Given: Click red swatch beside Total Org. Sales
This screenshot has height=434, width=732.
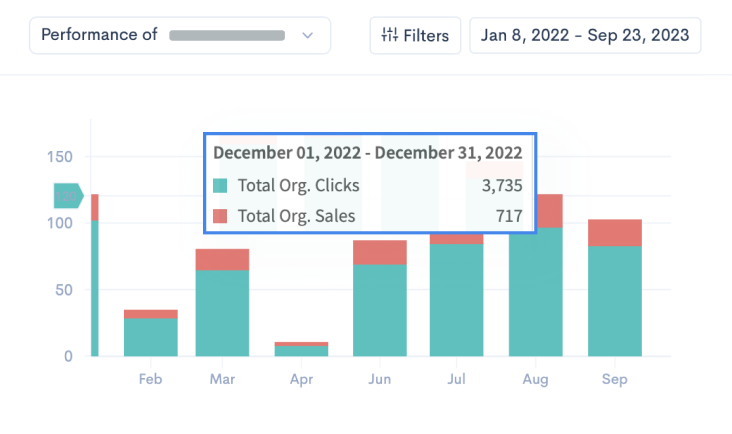Looking at the screenshot, I should coord(221,215).
